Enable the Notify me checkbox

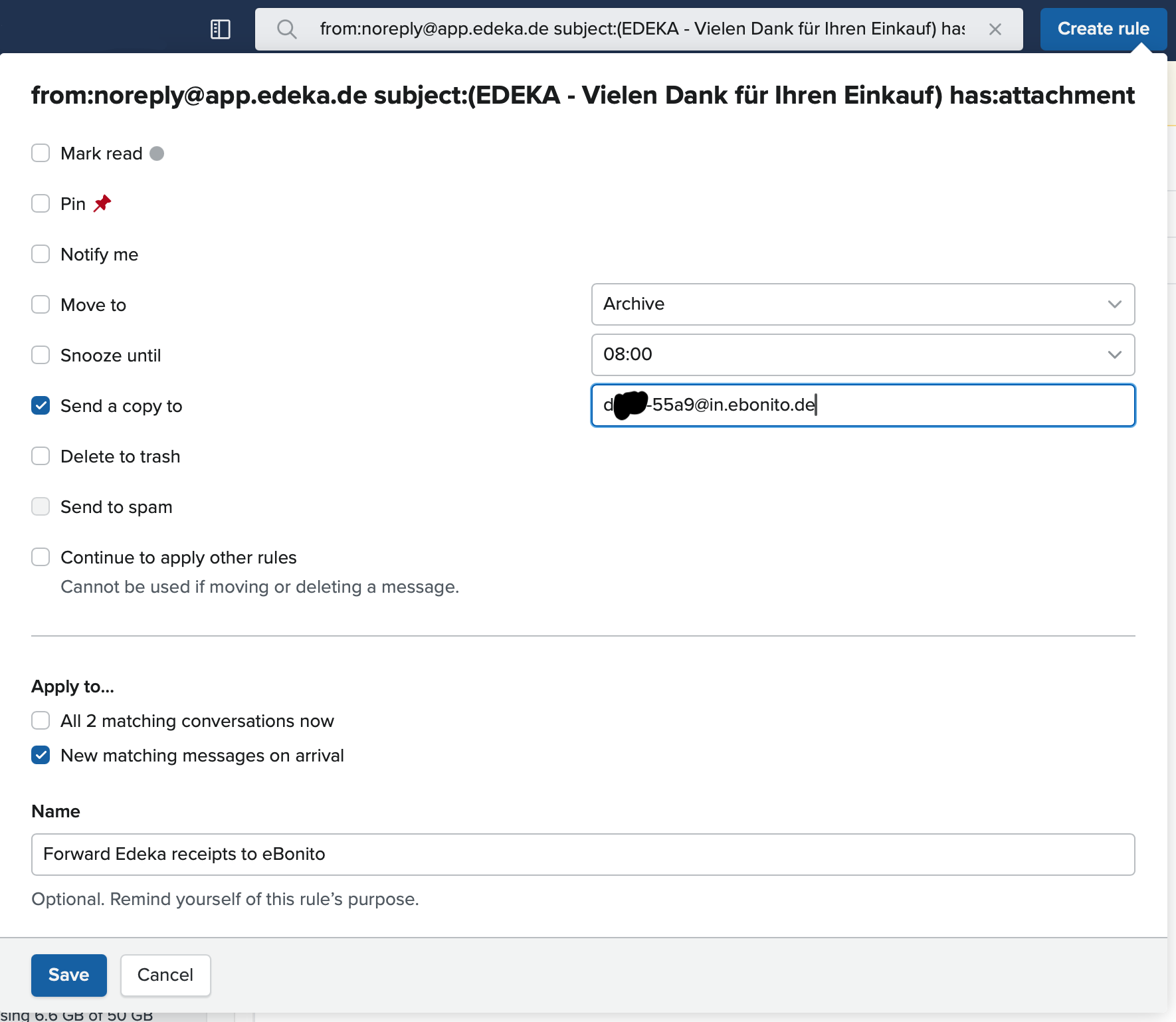point(41,254)
